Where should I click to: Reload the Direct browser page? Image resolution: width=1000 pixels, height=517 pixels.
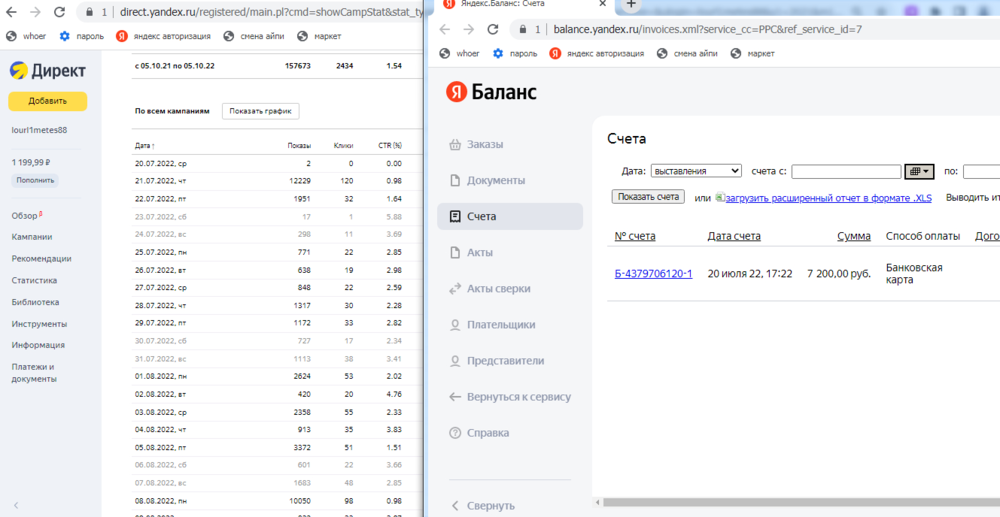click(x=59, y=11)
